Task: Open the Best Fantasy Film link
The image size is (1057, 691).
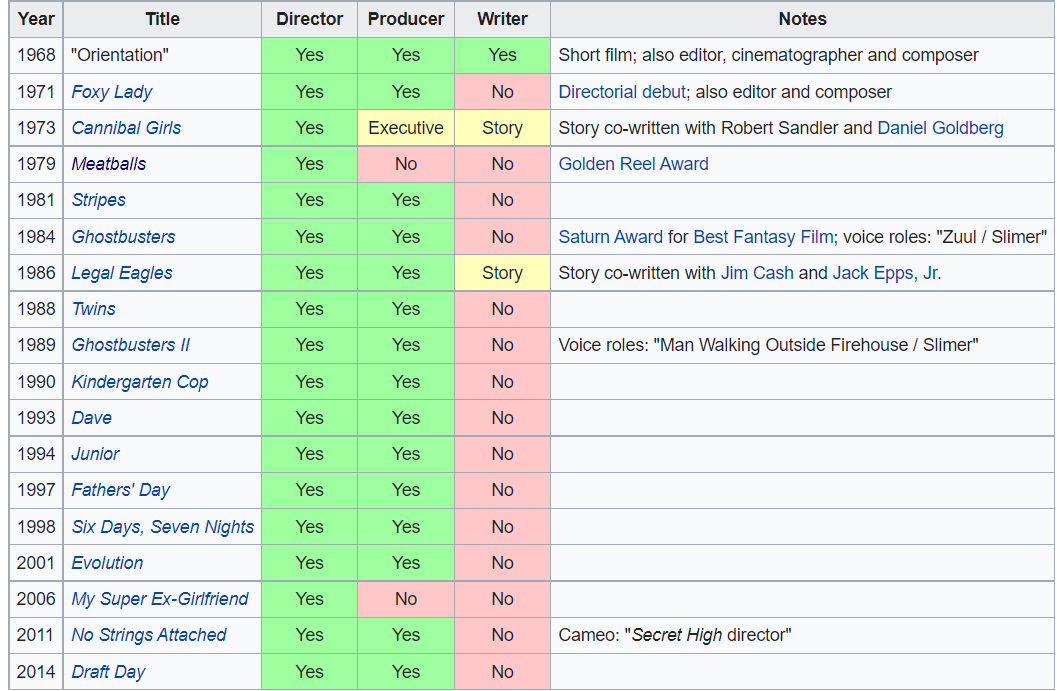Action: click(763, 237)
